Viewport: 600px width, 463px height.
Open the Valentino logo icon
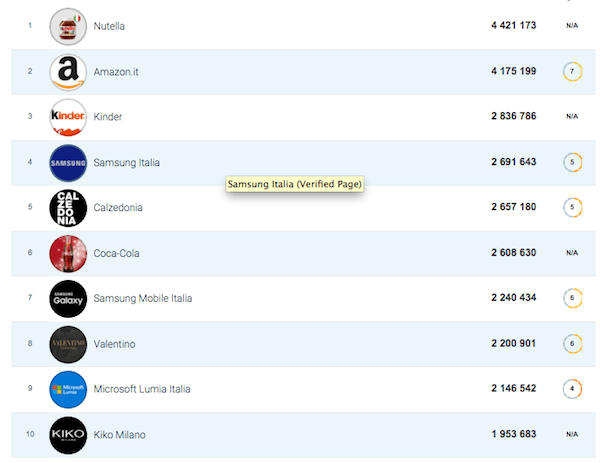pyautogui.click(x=68, y=344)
